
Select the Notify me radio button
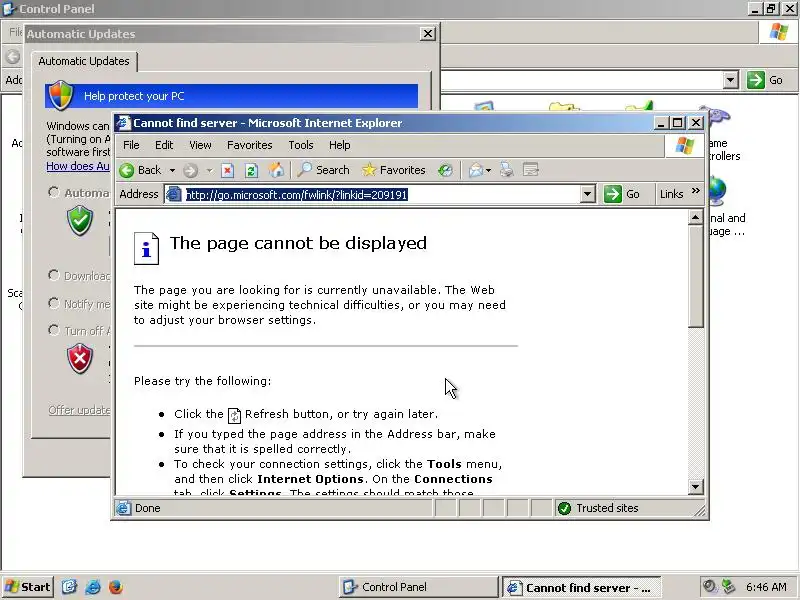tap(54, 304)
